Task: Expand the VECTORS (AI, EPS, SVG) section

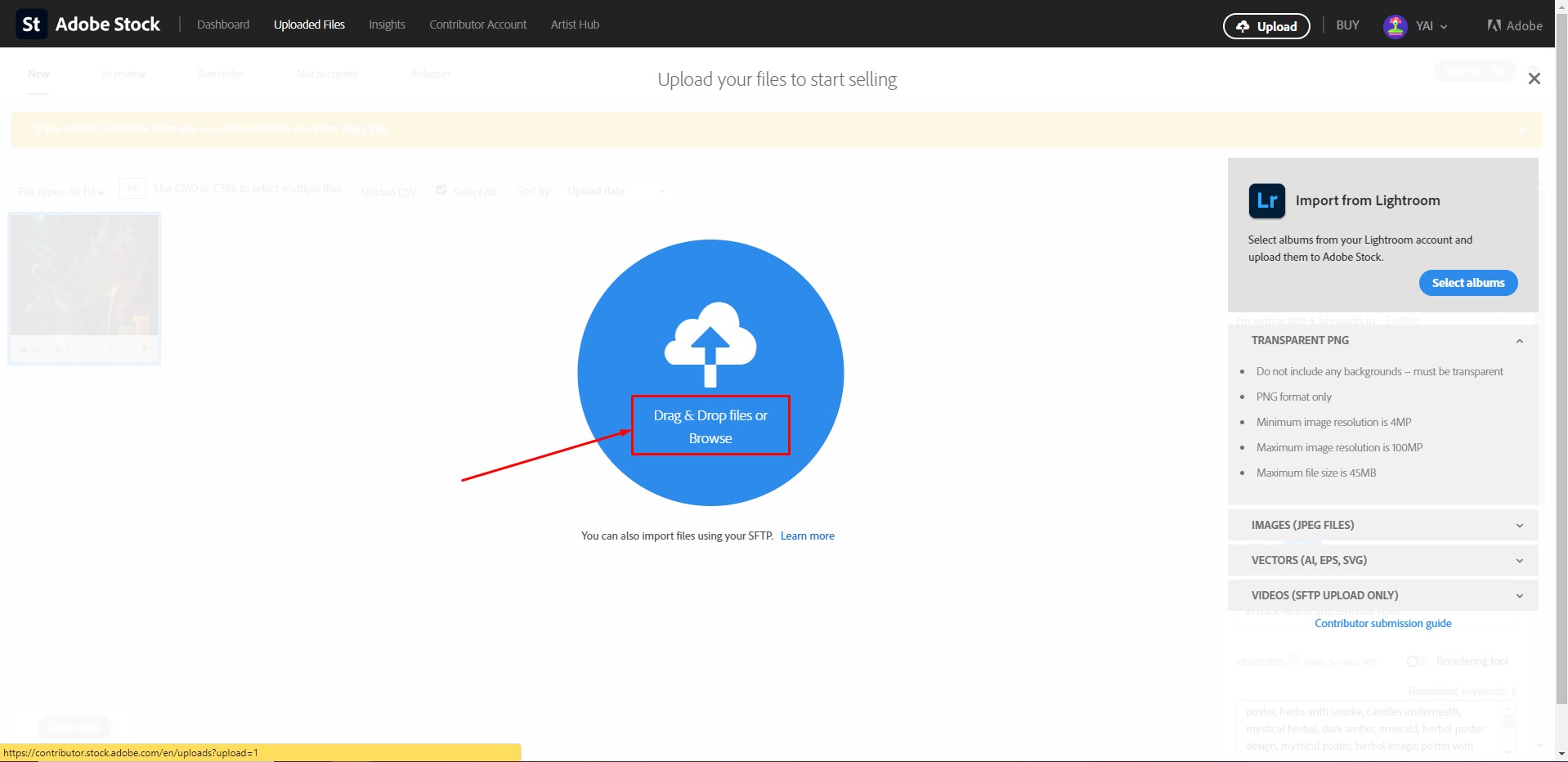Action: pyautogui.click(x=1519, y=561)
